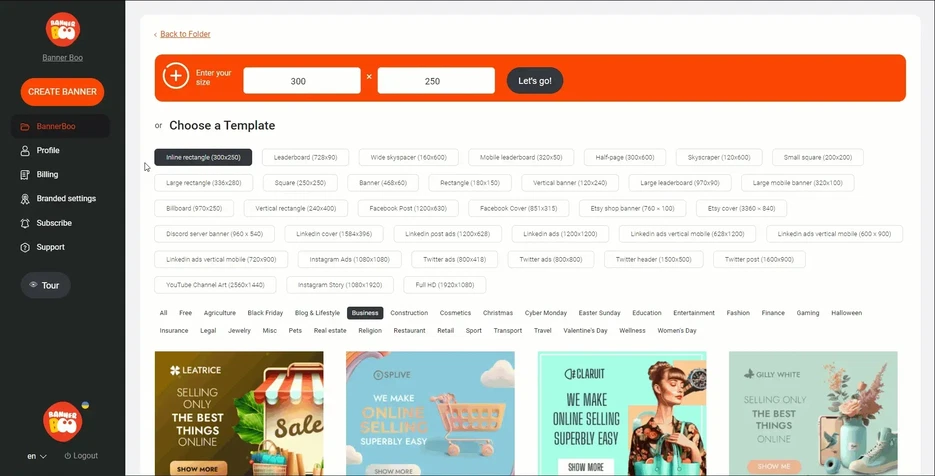Choose YouTube Channel Art (2560x1440) size
This screenshot has height=476, width=935.
(x=215, y=285)
